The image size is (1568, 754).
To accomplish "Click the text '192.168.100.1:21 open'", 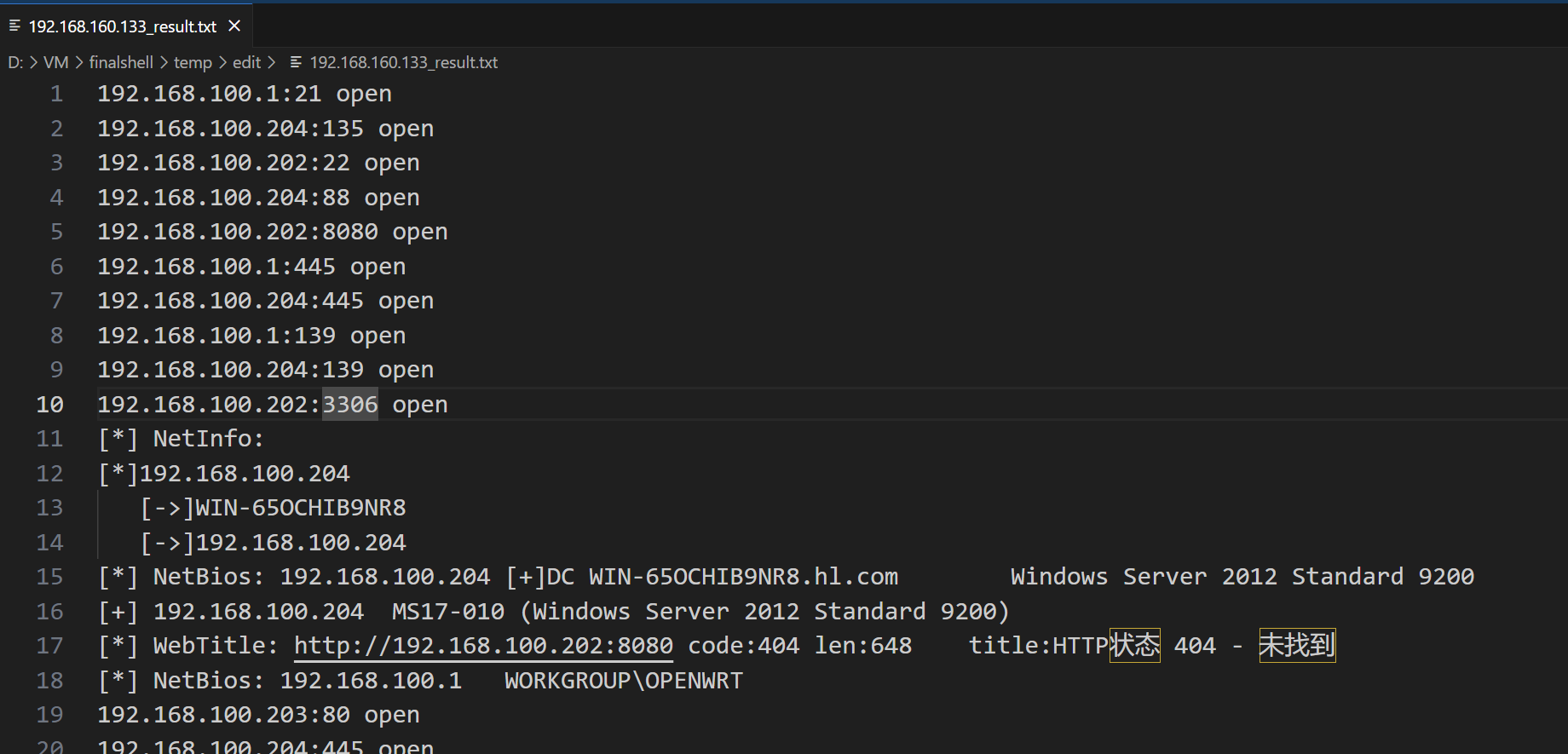I will (x=245, y=94).
